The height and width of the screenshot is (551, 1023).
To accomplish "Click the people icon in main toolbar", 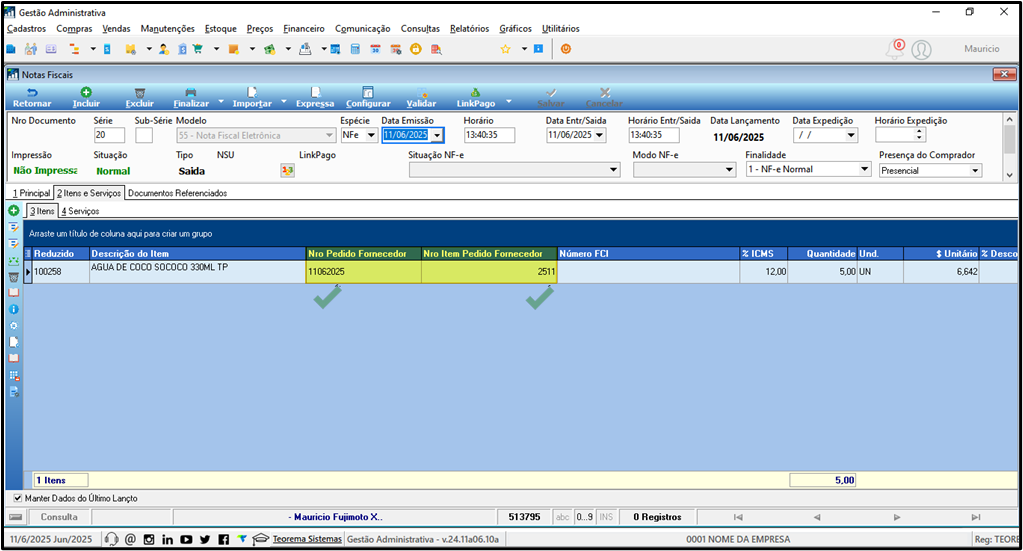I will click(x=31, y=49).
